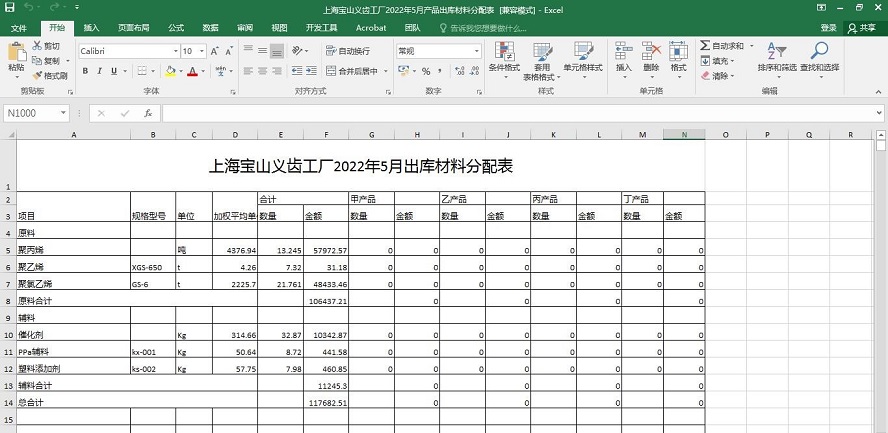Click the 插入 insert cells icon
Image resolution: width=888 pixels, height=433 pixels.
click(x=624, y=60)
